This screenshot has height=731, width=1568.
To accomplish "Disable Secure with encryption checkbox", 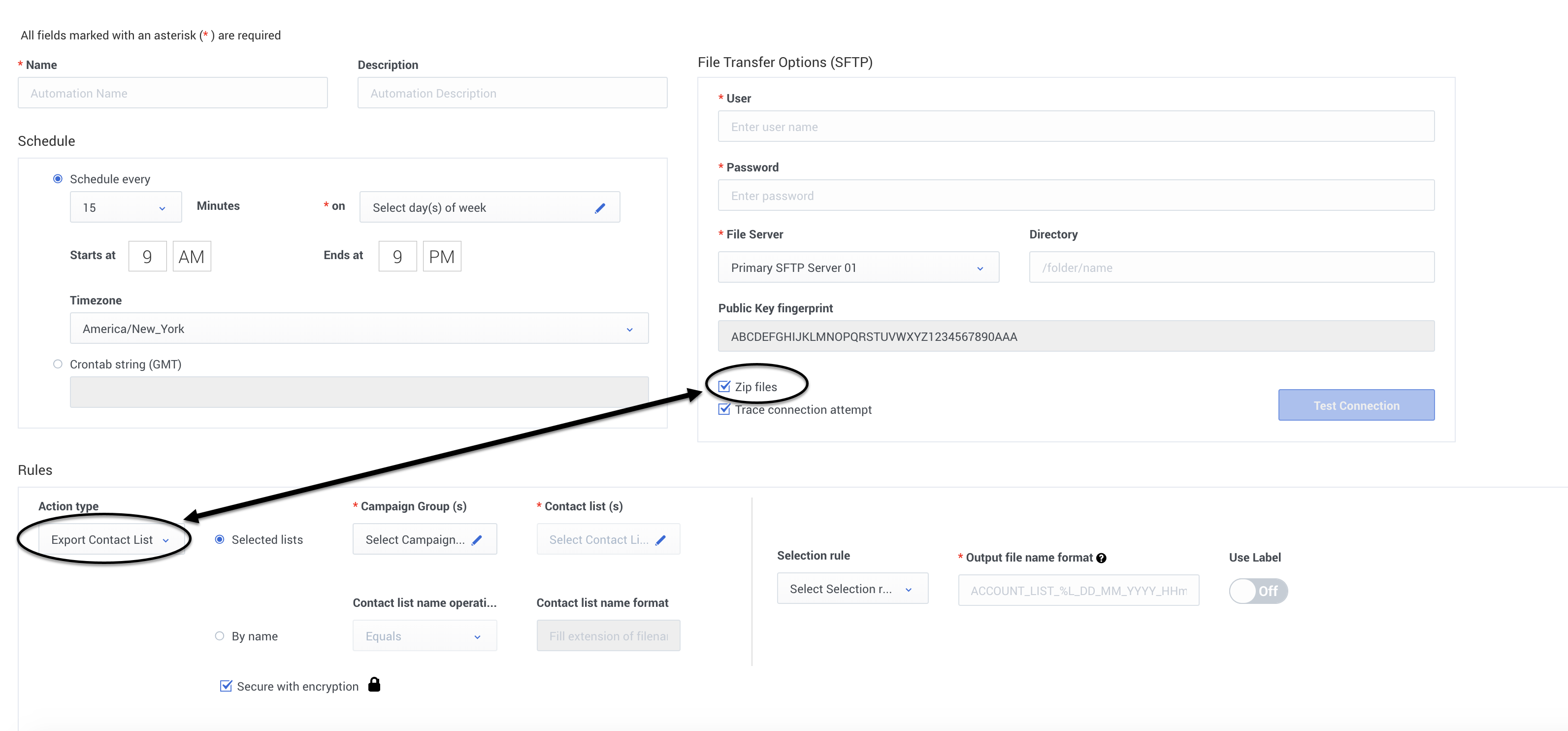I will point(226,686).
